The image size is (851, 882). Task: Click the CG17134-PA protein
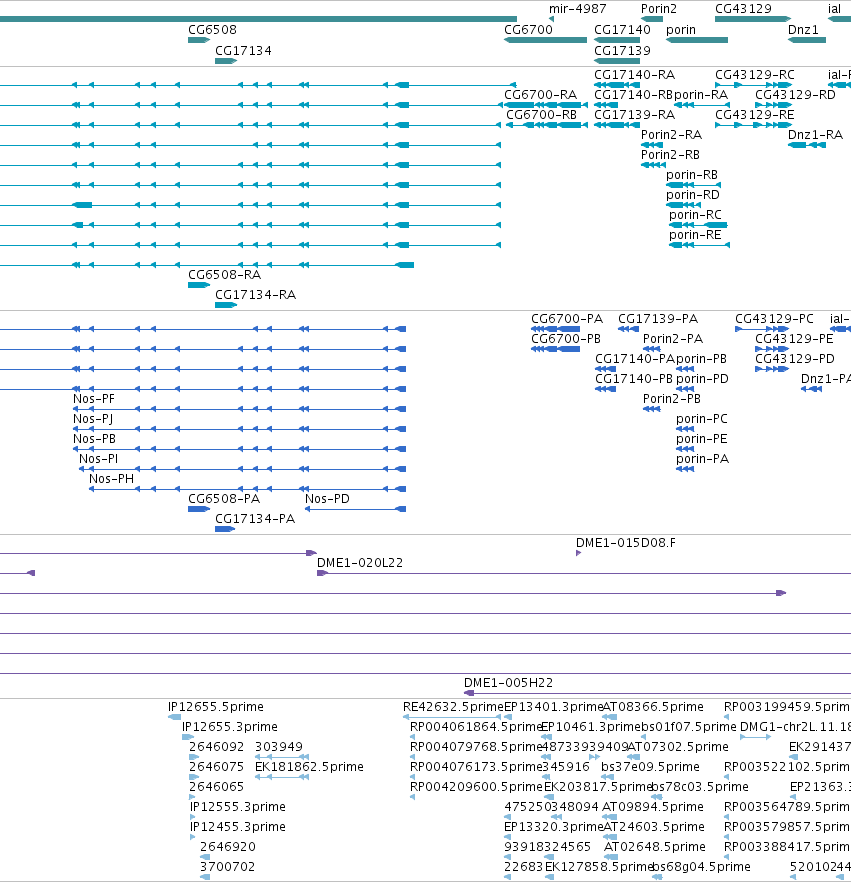tap(225, 529)
